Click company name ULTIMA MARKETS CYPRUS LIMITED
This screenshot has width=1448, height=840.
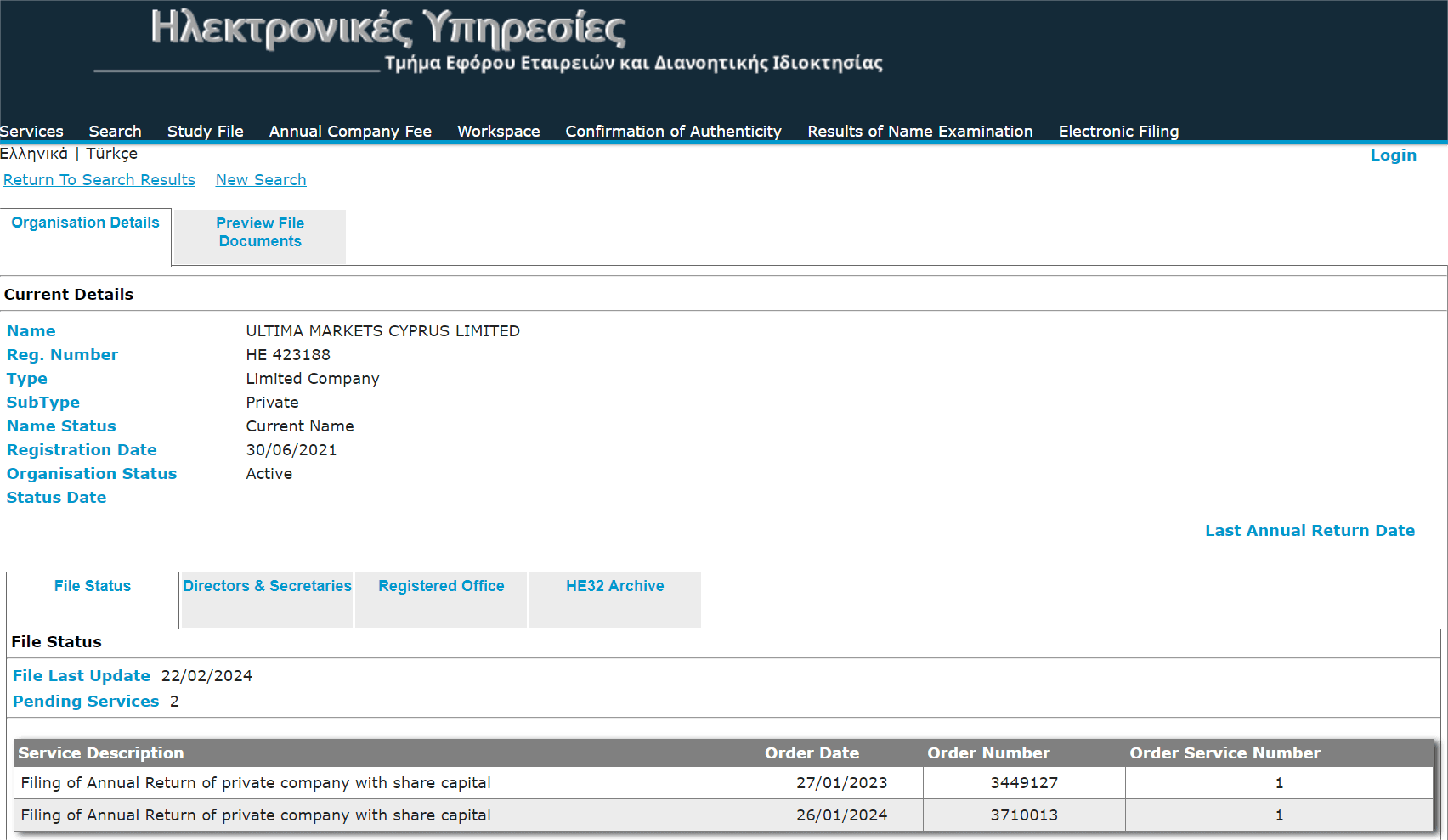pos(383,331)
